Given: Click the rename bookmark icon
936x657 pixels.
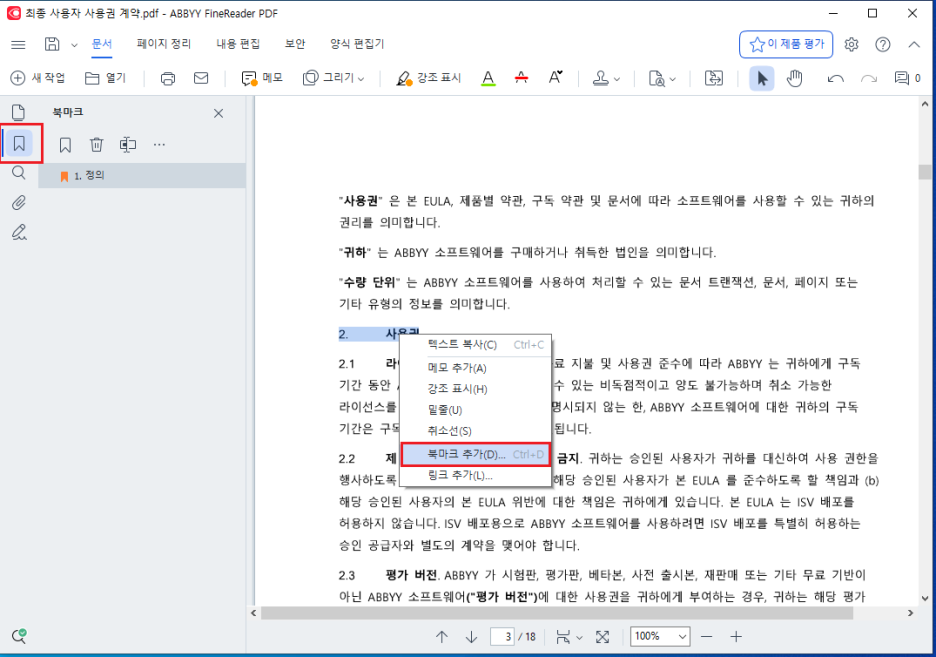Looking at the screenshot, I should point(127,144).
